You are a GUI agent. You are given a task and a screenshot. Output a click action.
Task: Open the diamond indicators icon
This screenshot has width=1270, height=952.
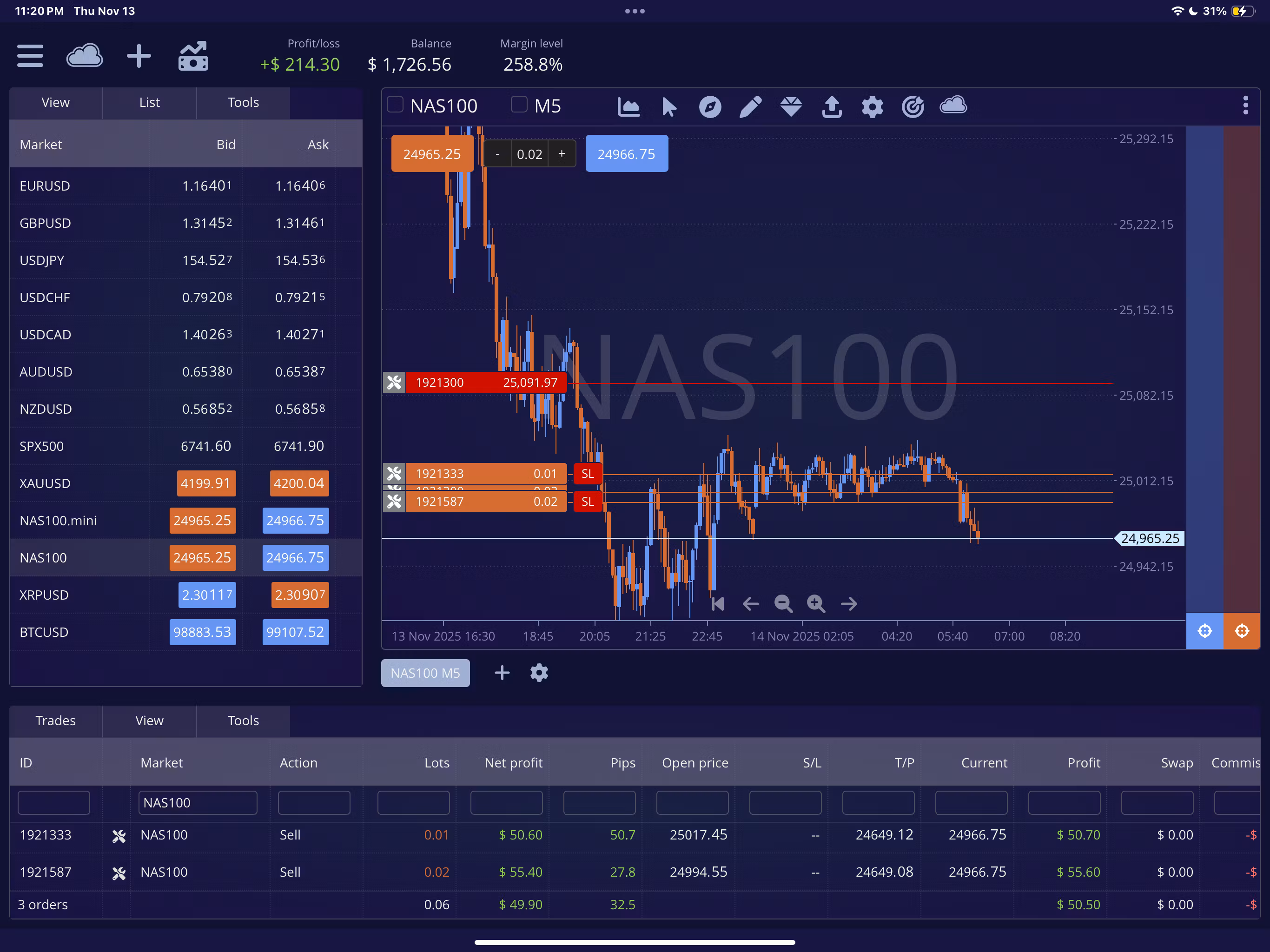pos(791,107)
